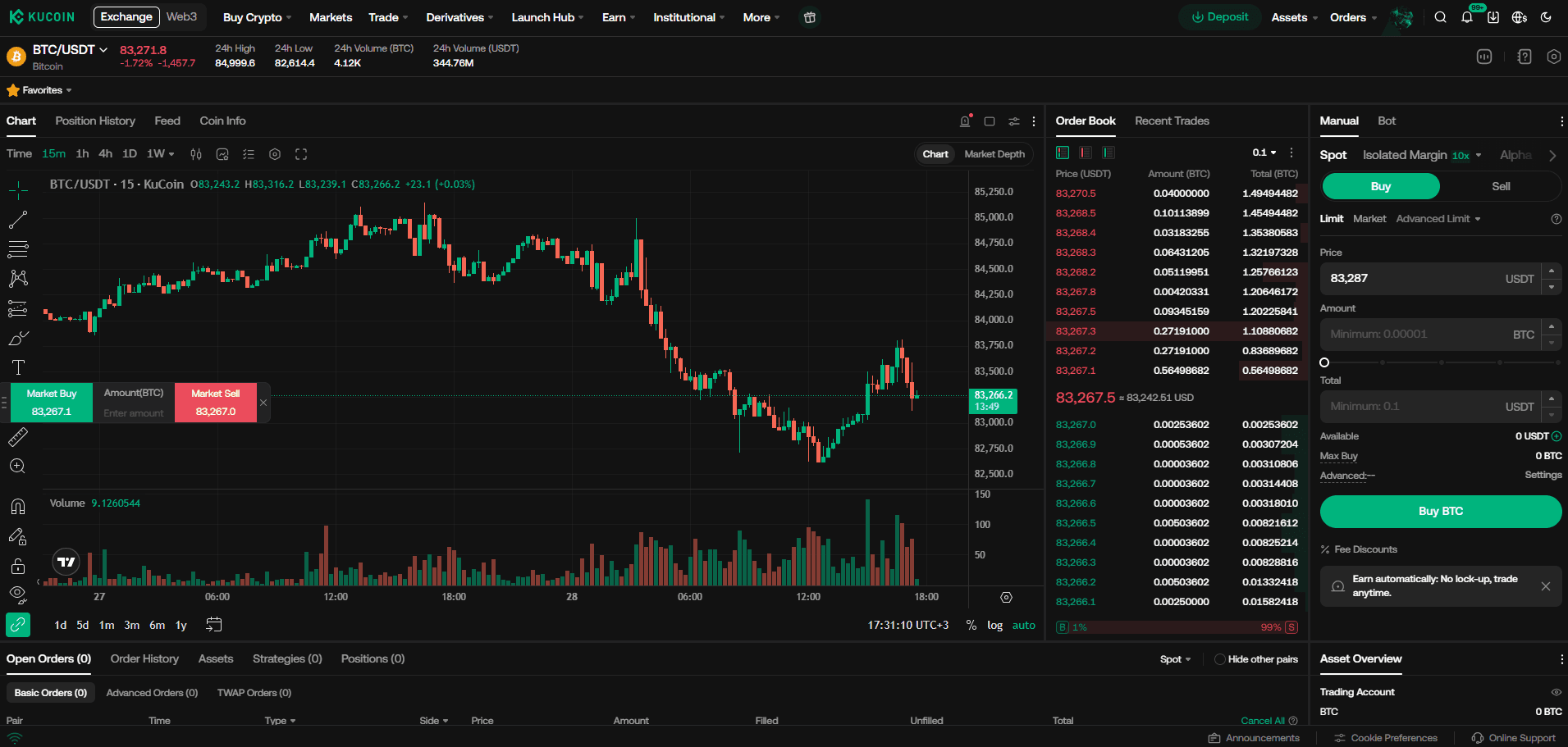Open the Derivatives dropdown menu
Screen dimensions: 1568x747
[x=459, y=17]
